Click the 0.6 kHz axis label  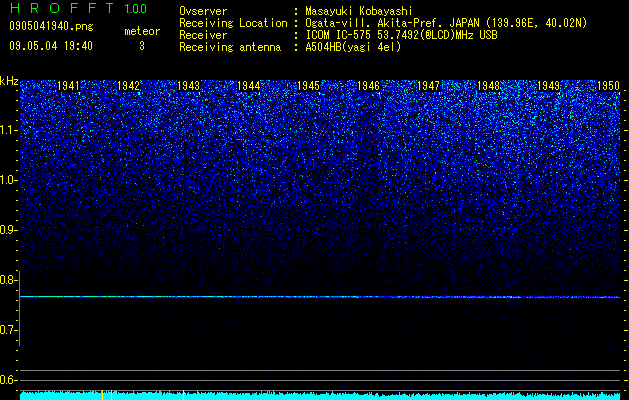point(8,380)
